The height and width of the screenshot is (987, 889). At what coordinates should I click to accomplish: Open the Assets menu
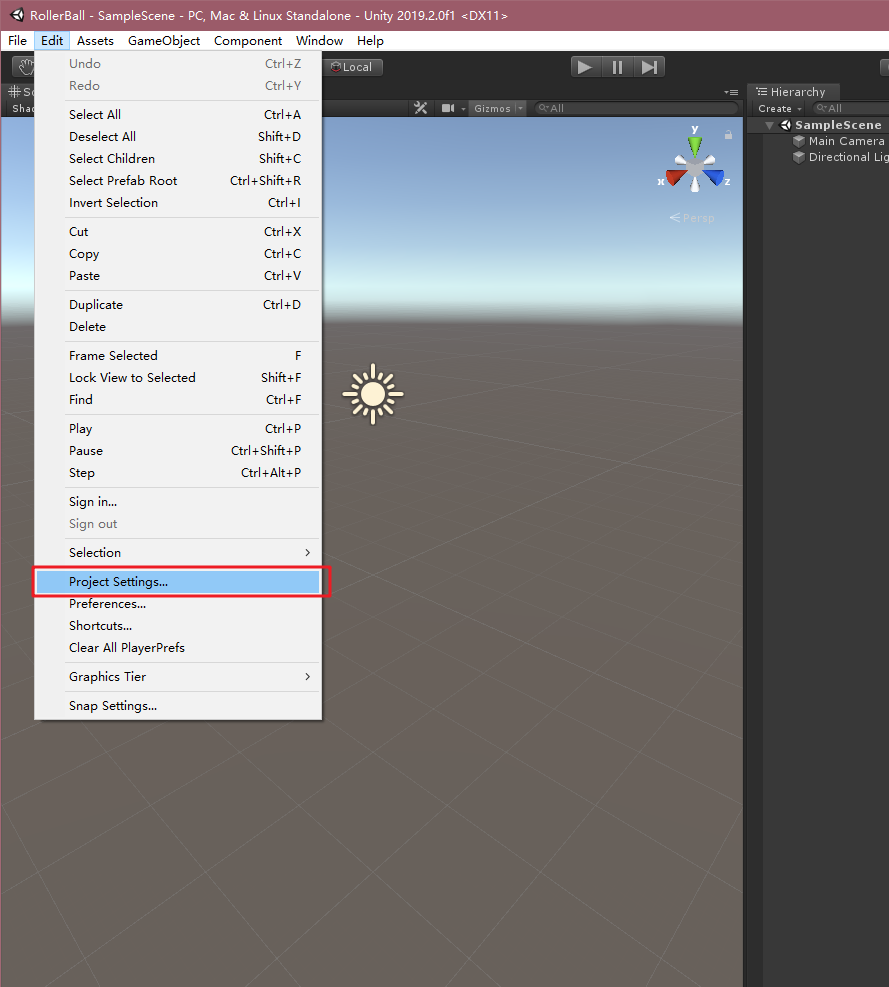[x=95, y=40]
